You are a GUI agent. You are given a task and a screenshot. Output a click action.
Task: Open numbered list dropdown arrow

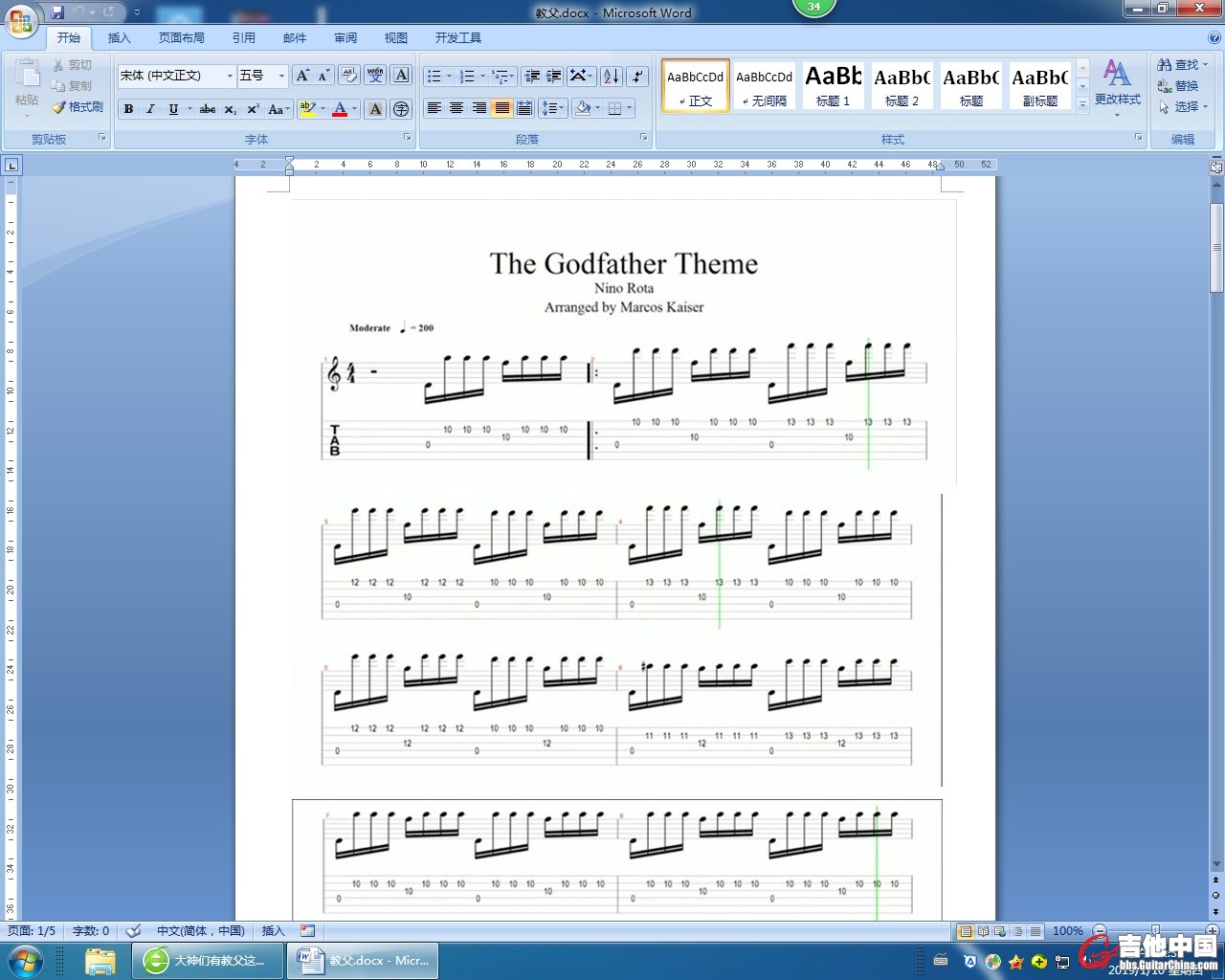point(482,76)
